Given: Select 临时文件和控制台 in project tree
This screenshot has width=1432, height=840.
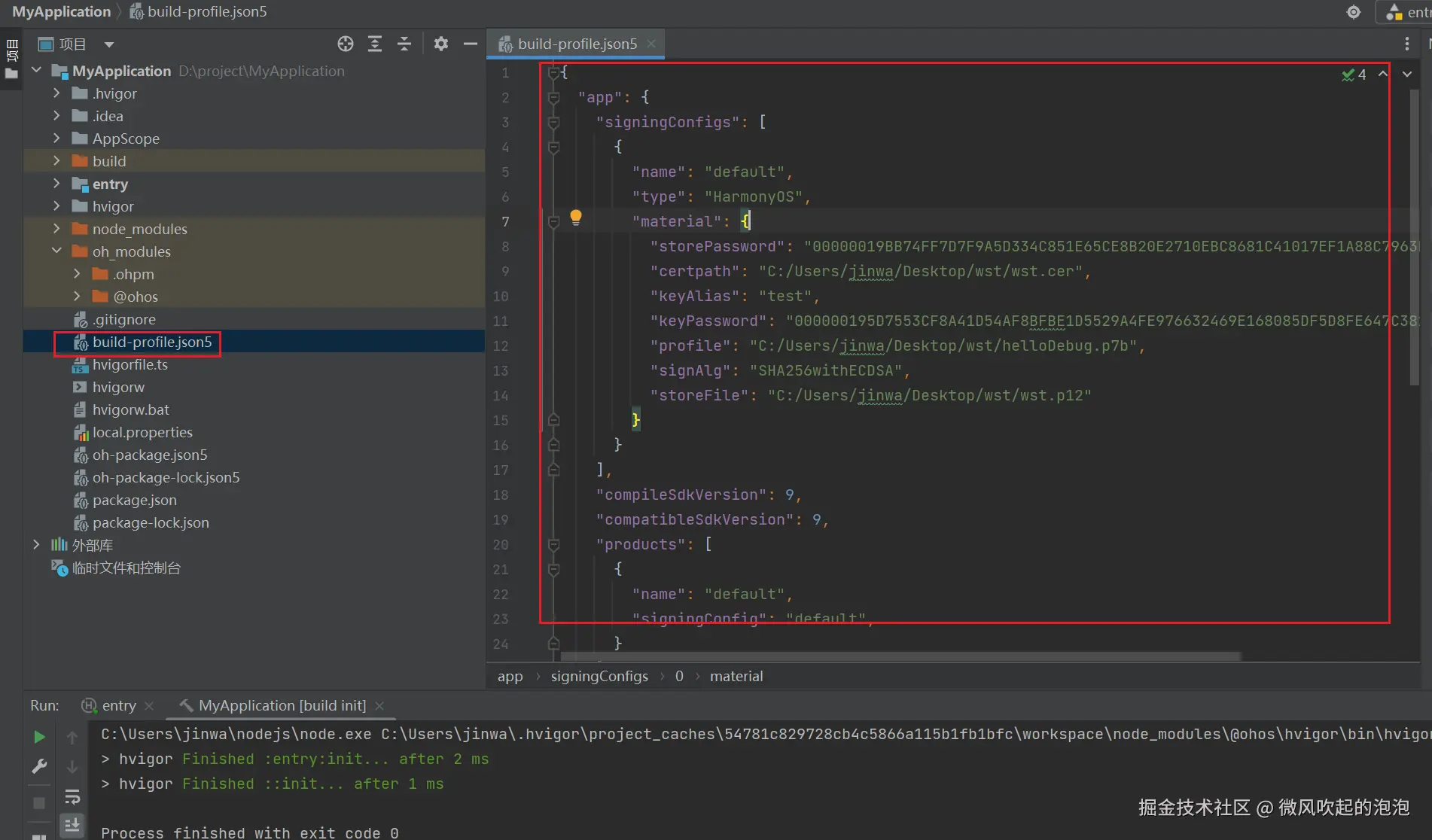Looking at the screenshot, I should pyautogui.click(x=126, y=568).
